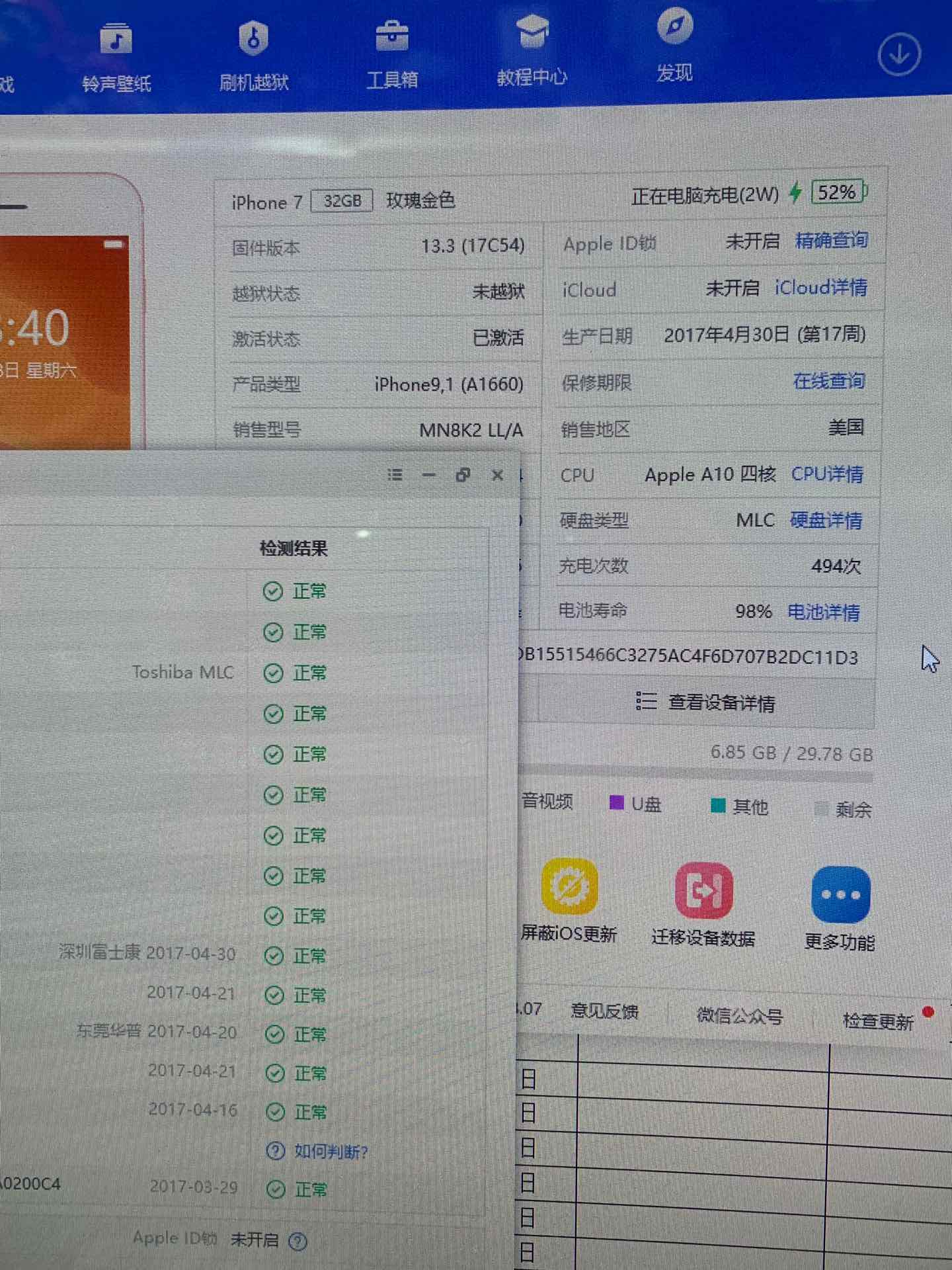Open the tutorial center section

click(532, 50)
